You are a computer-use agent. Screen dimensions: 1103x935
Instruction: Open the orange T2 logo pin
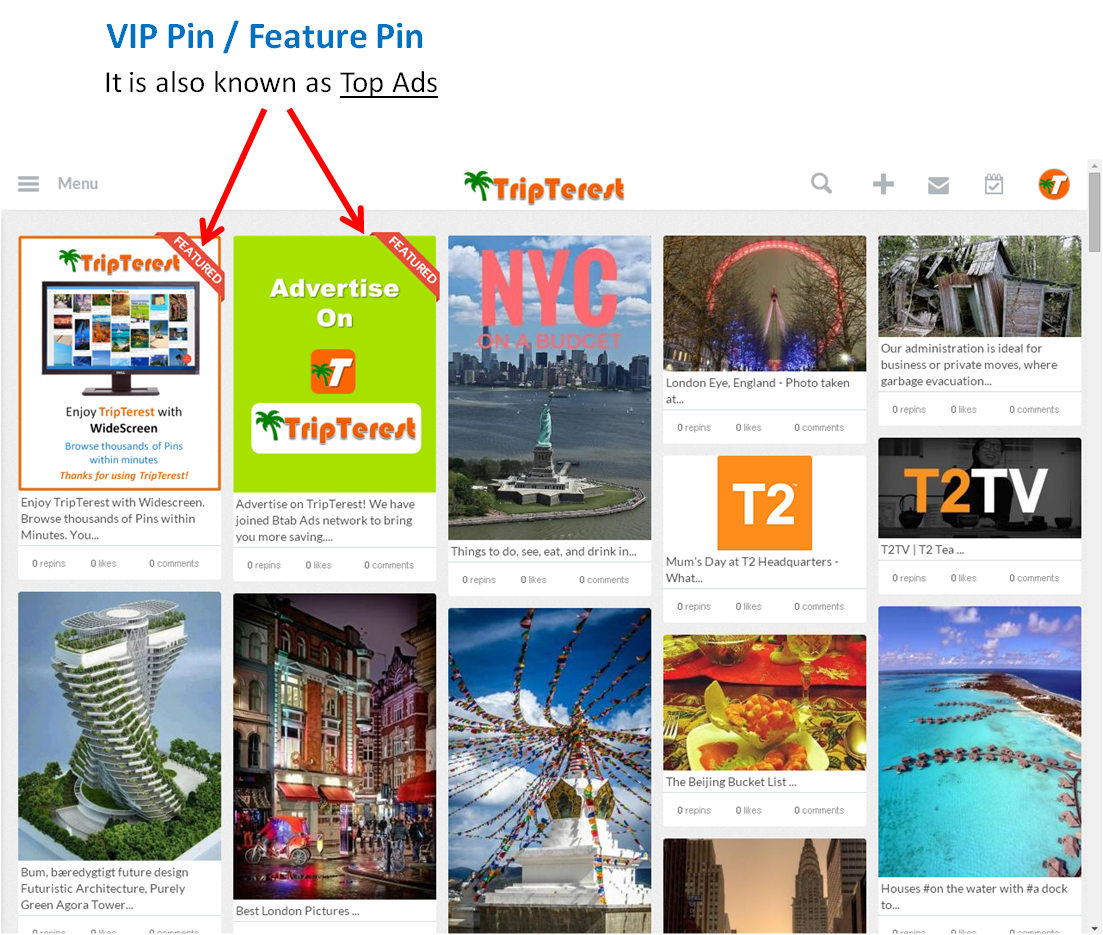click(x=765, y=503)
